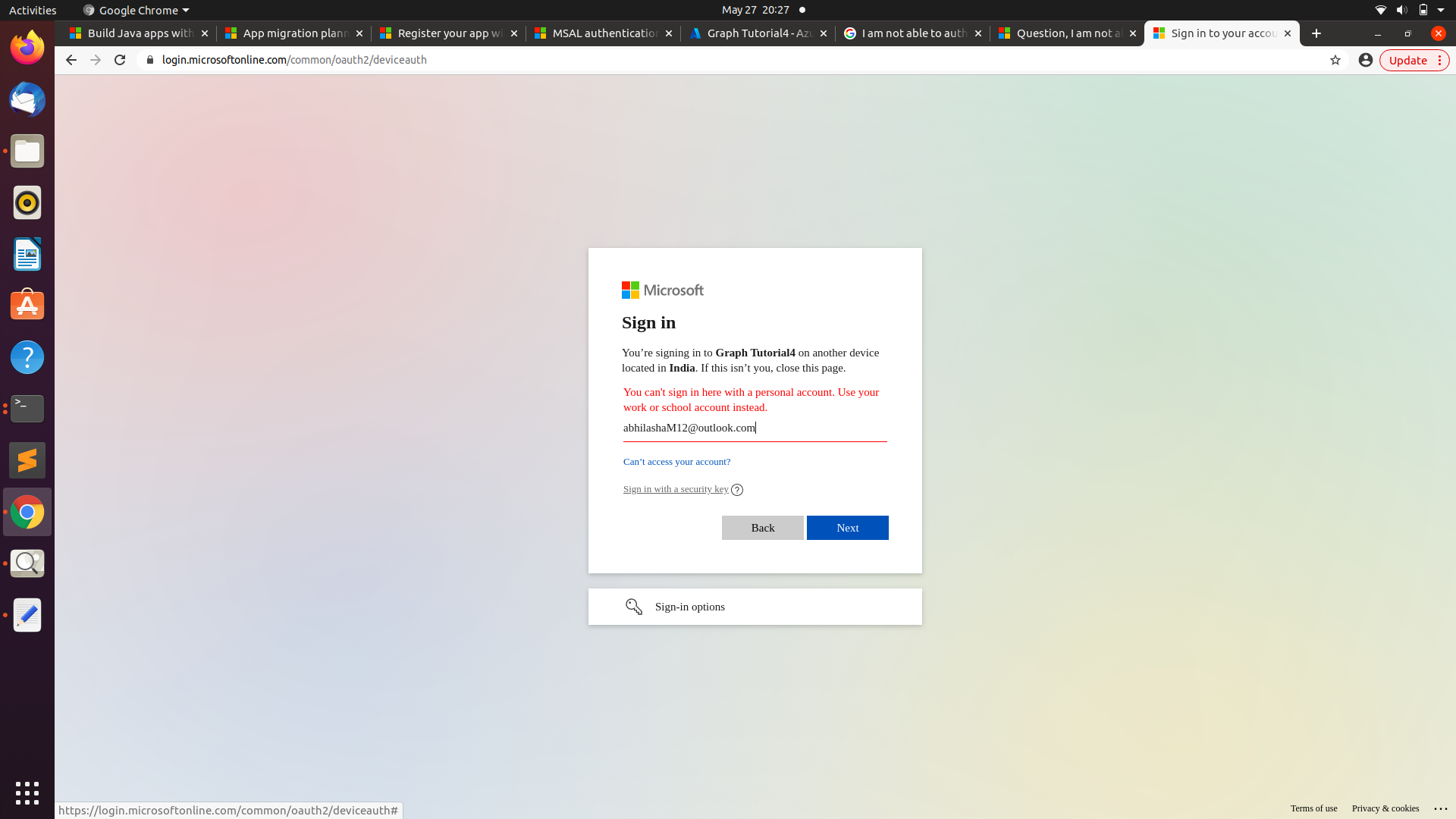Open the security key help question mark

click(737, 490)
